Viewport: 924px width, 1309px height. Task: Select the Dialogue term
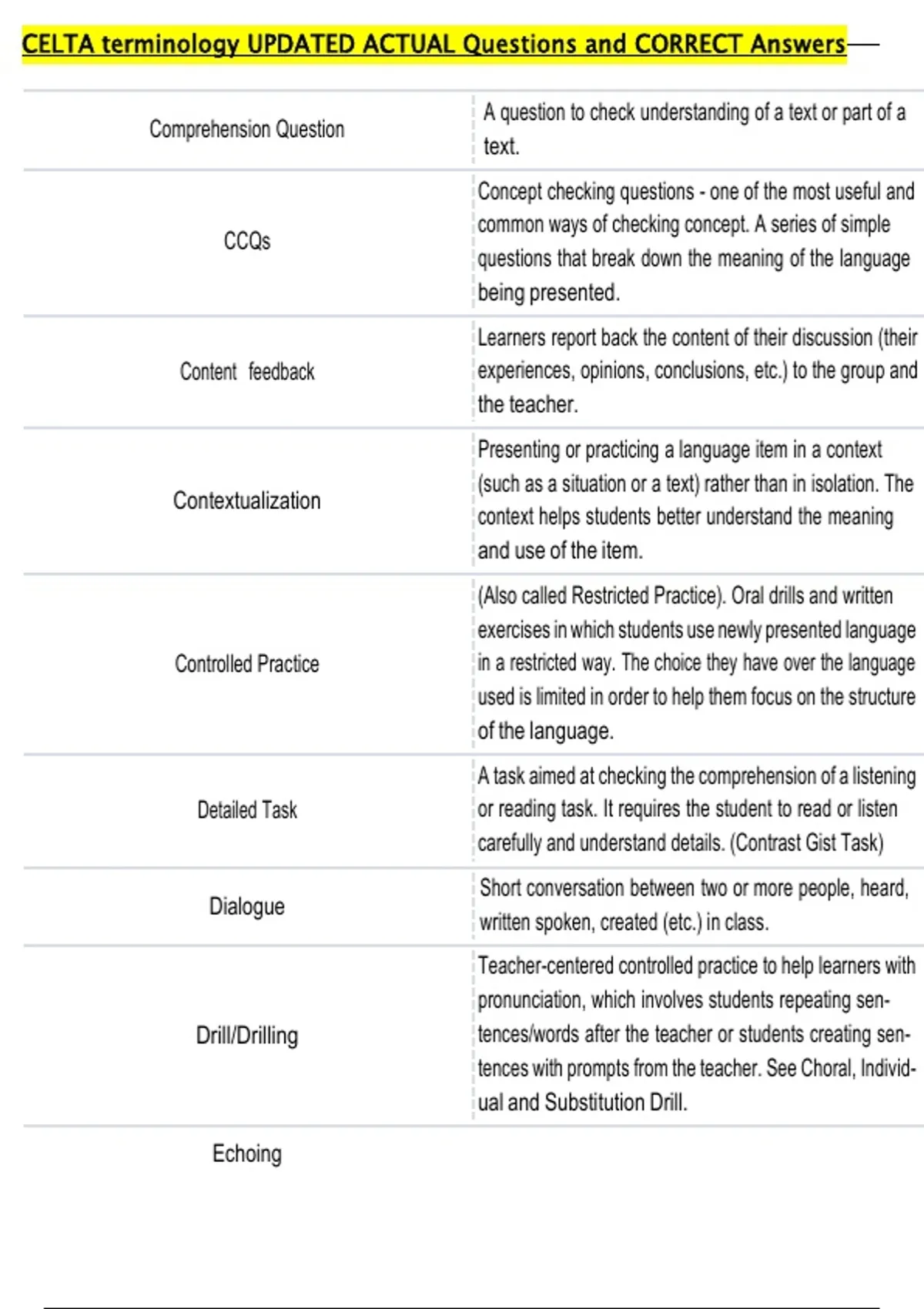point(246,906)
